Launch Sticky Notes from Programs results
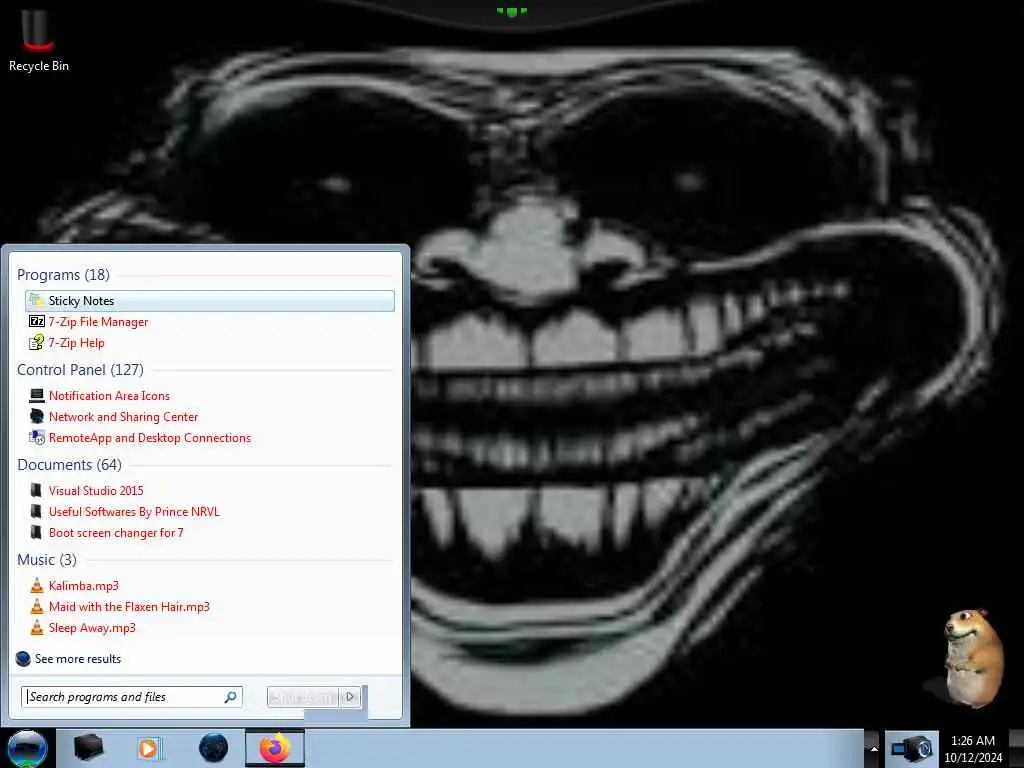The height and width of the screenshot is (768, 1024). point(210,300)
